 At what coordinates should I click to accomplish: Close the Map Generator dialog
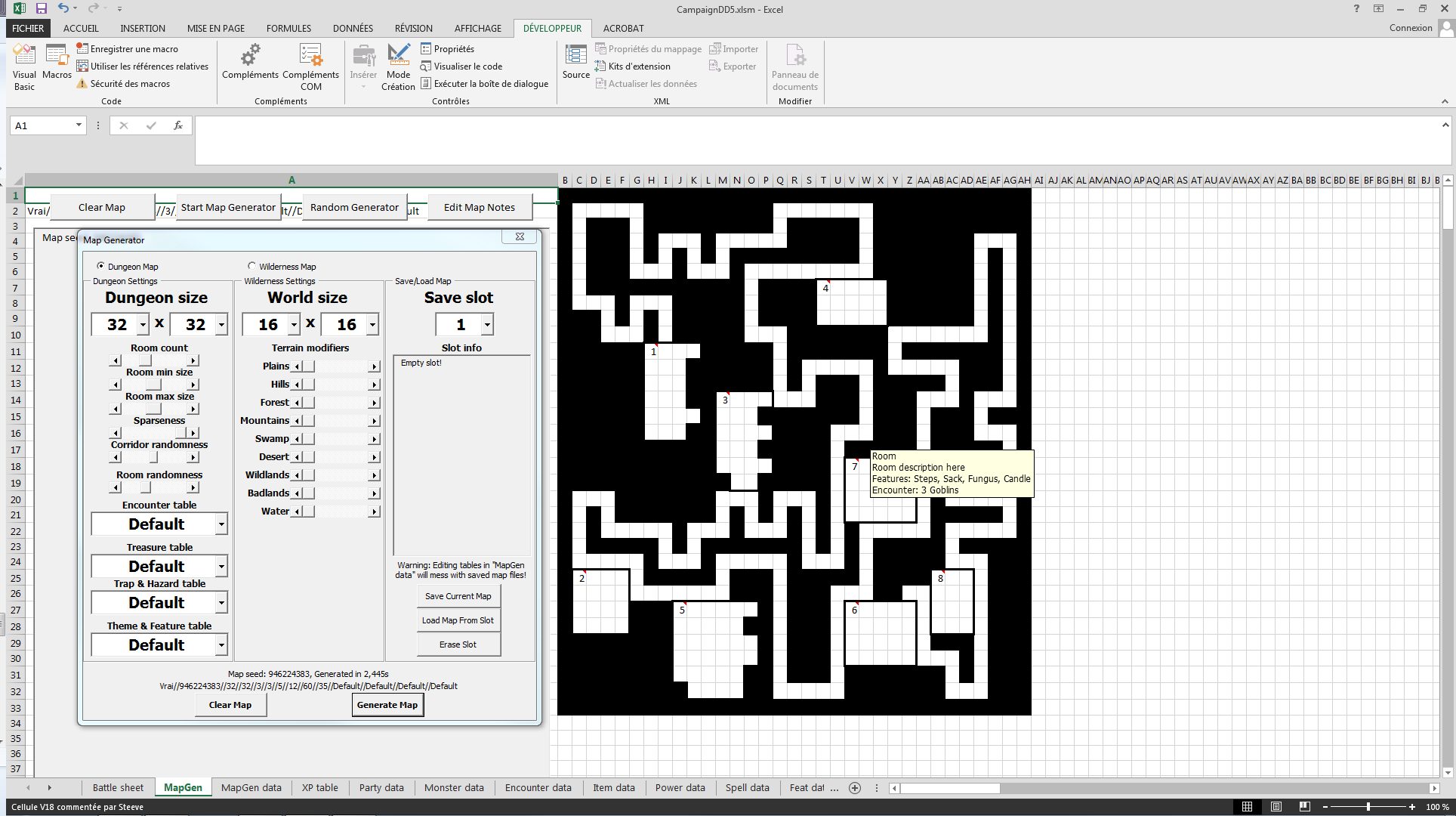pos(520,237)
